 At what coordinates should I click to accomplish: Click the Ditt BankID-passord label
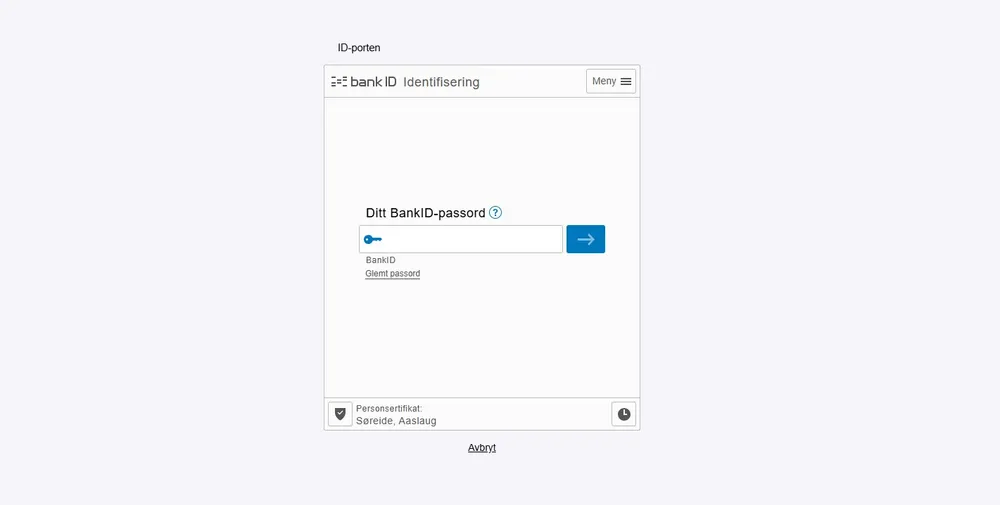(x=425, y=213)
